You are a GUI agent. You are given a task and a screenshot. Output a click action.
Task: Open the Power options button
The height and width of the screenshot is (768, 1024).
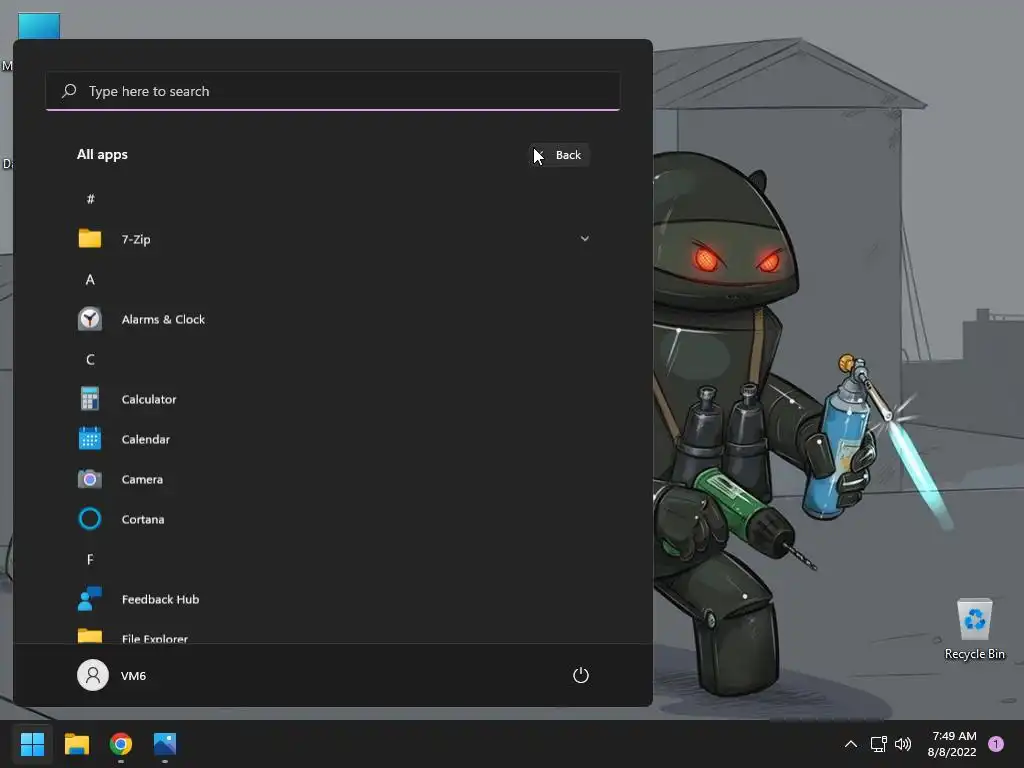click(x=581, y=675)
